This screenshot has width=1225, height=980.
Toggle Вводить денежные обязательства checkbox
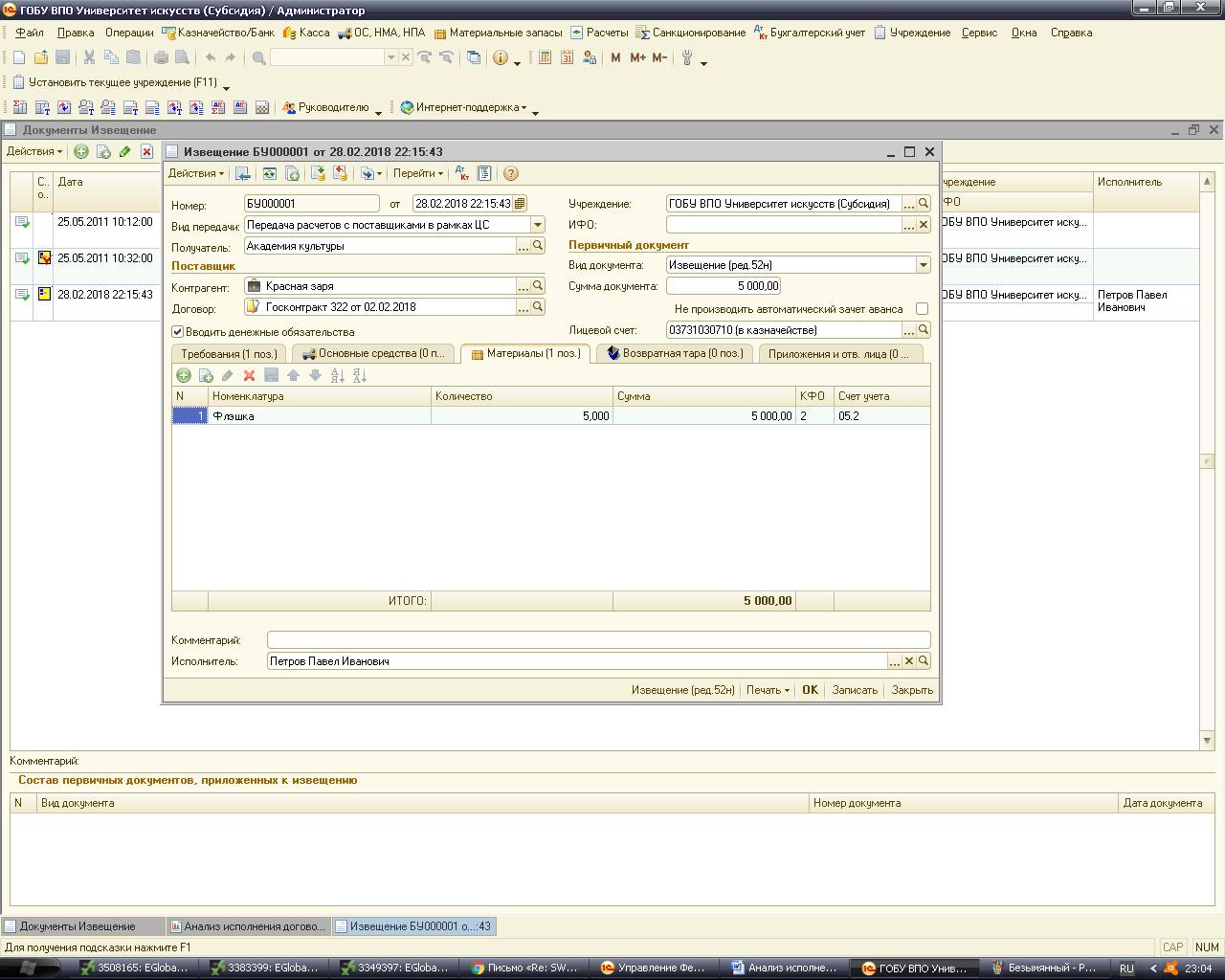point(177,332)
